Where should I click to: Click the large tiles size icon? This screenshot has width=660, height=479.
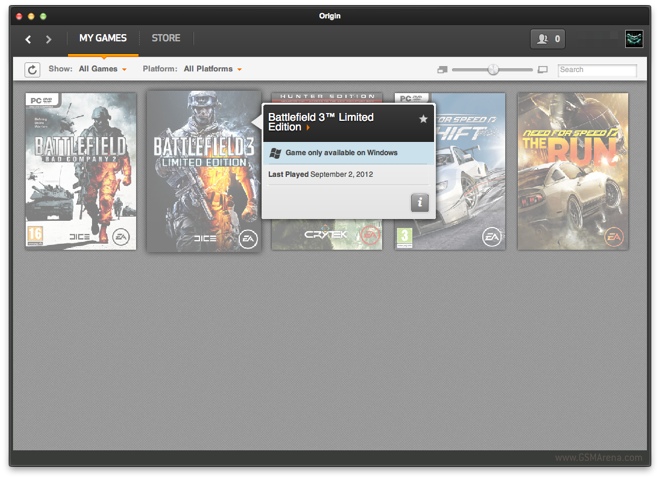pos(543,70)
